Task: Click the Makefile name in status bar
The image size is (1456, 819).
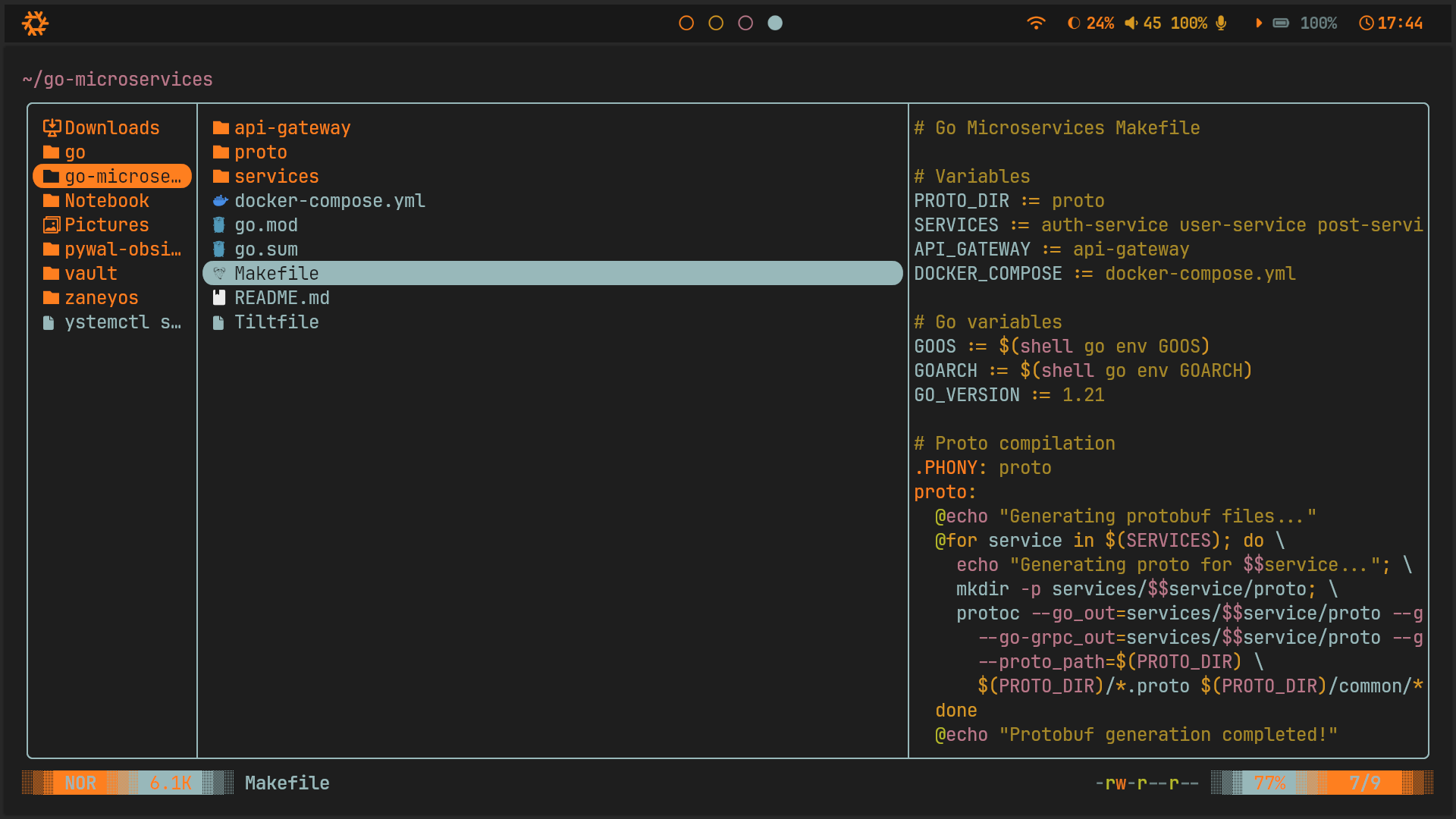Action: pyautogui.click(x=287, y=783)
